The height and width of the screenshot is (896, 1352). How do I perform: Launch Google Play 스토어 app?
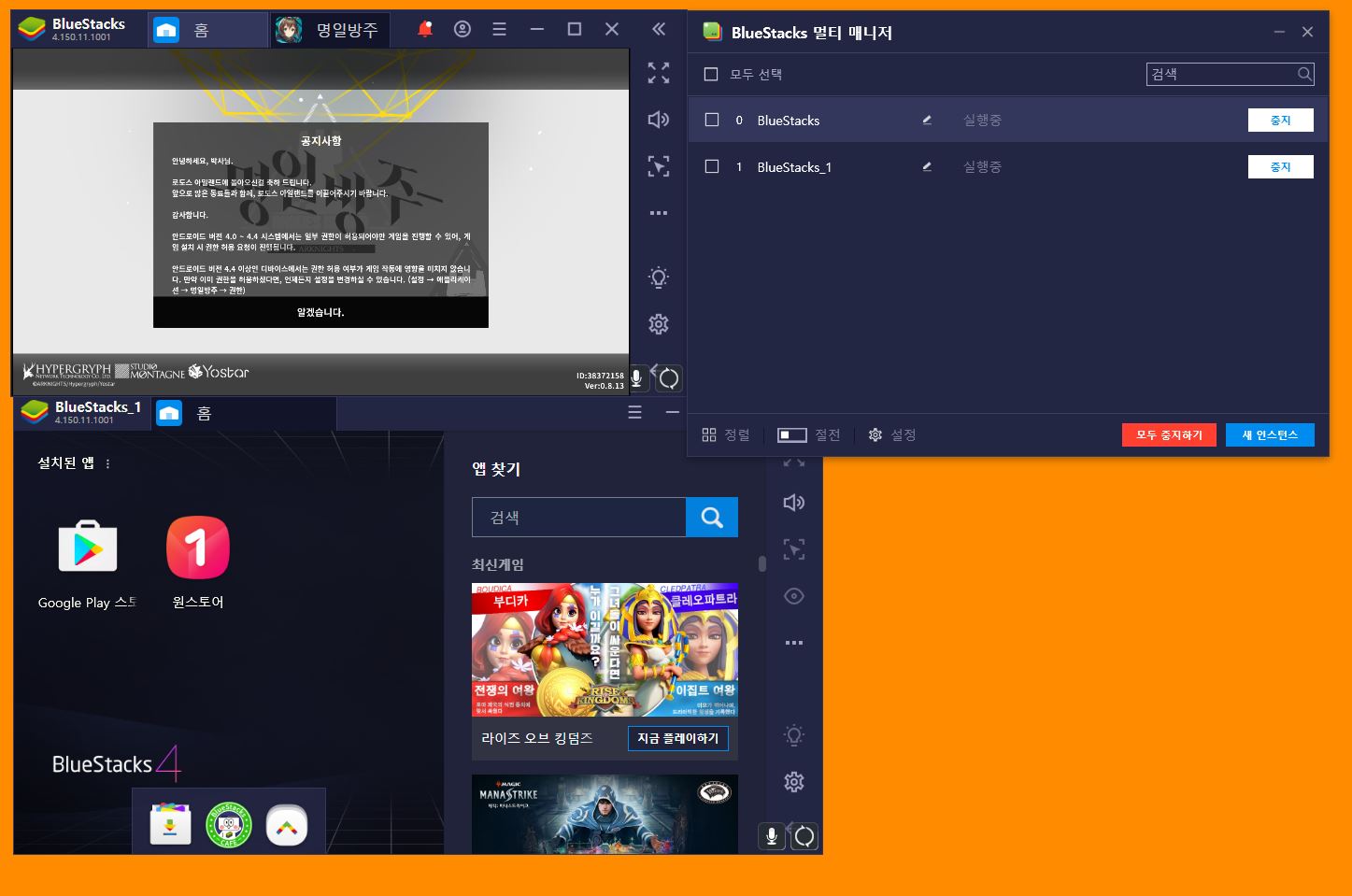pyautogui.click(x=88, y=563)
